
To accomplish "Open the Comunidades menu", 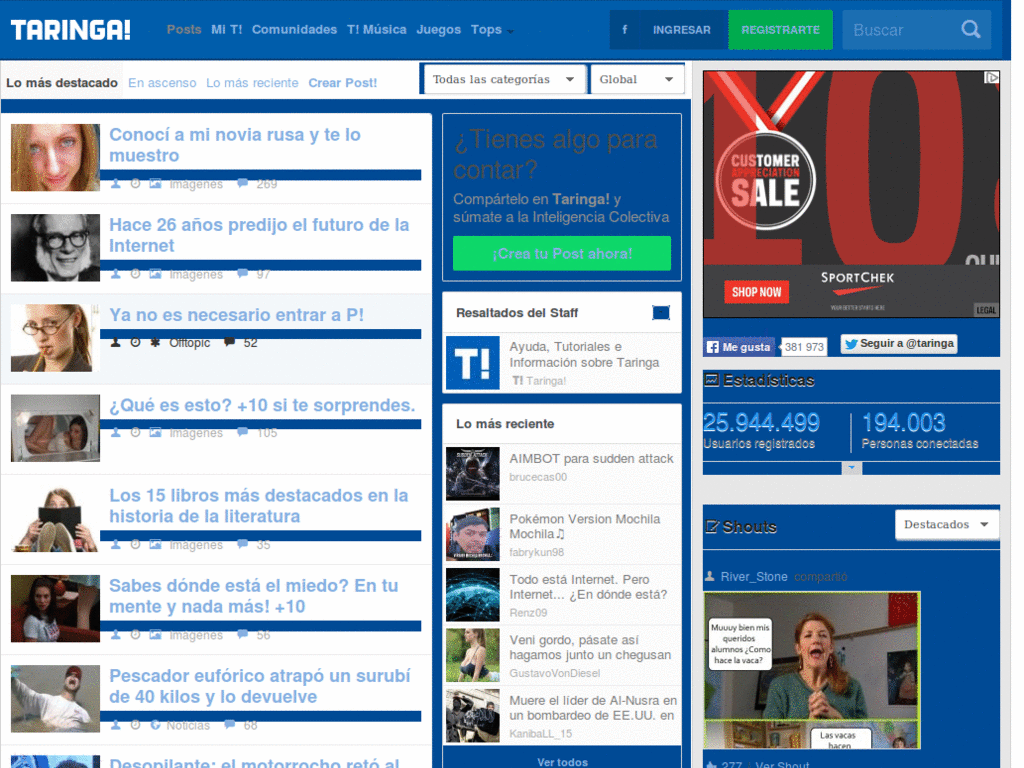I will coord(295,29).
